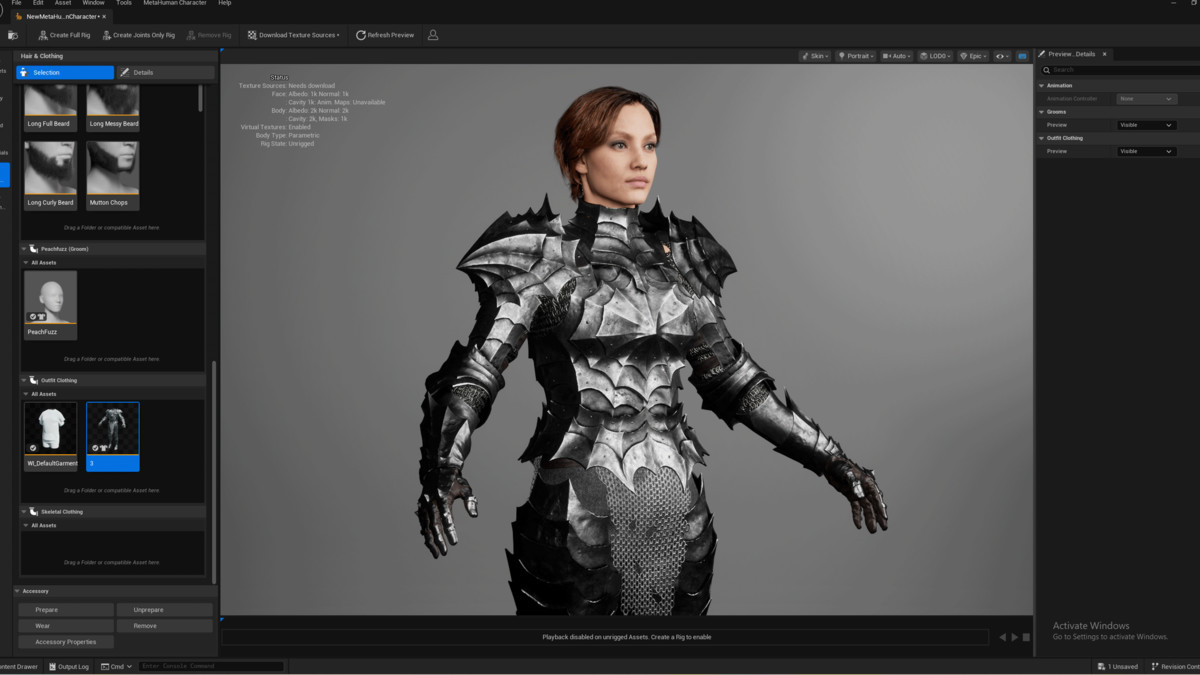Select the Long Messy Beard thumbnail
Screen dimensions: 1200x675
click(113, 107)
